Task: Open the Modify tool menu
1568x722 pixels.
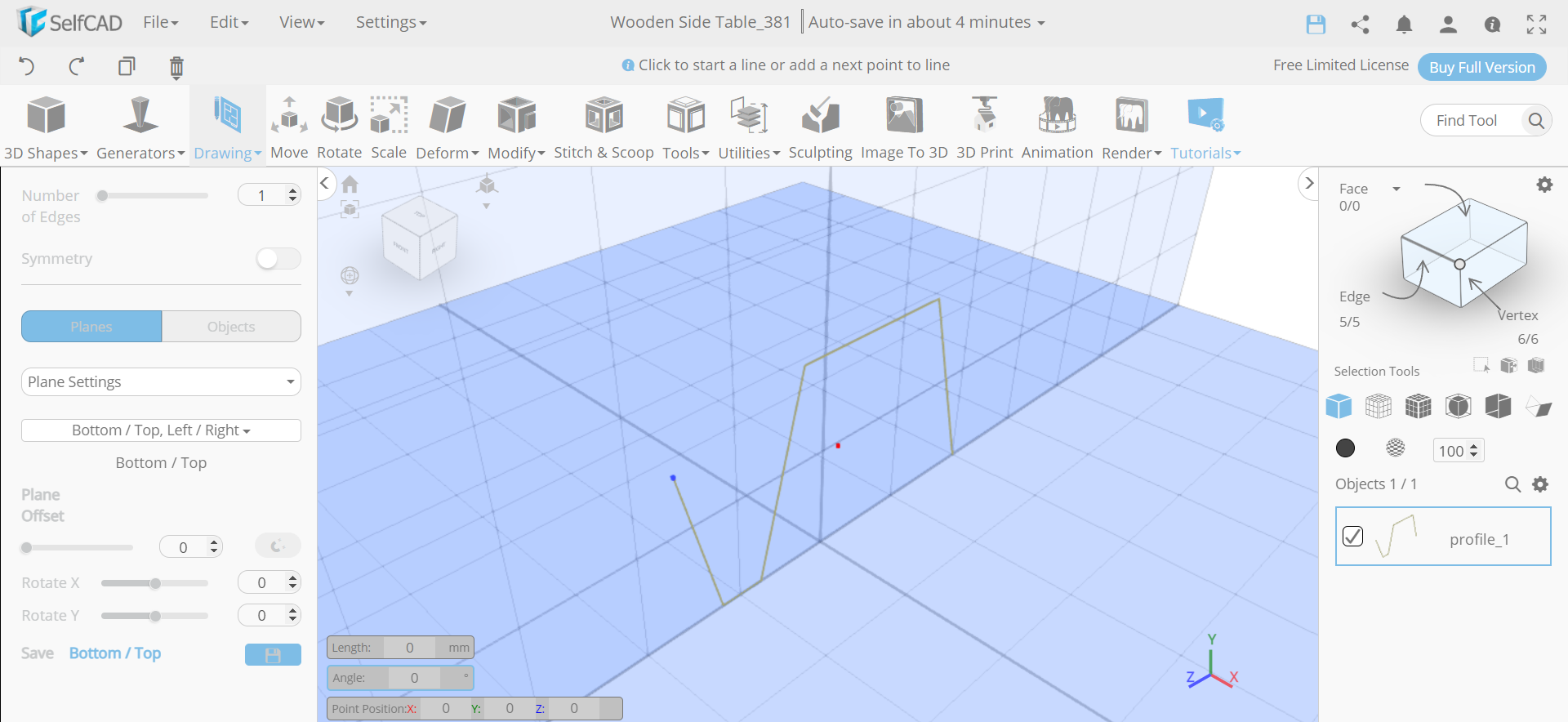Action: 516,127
